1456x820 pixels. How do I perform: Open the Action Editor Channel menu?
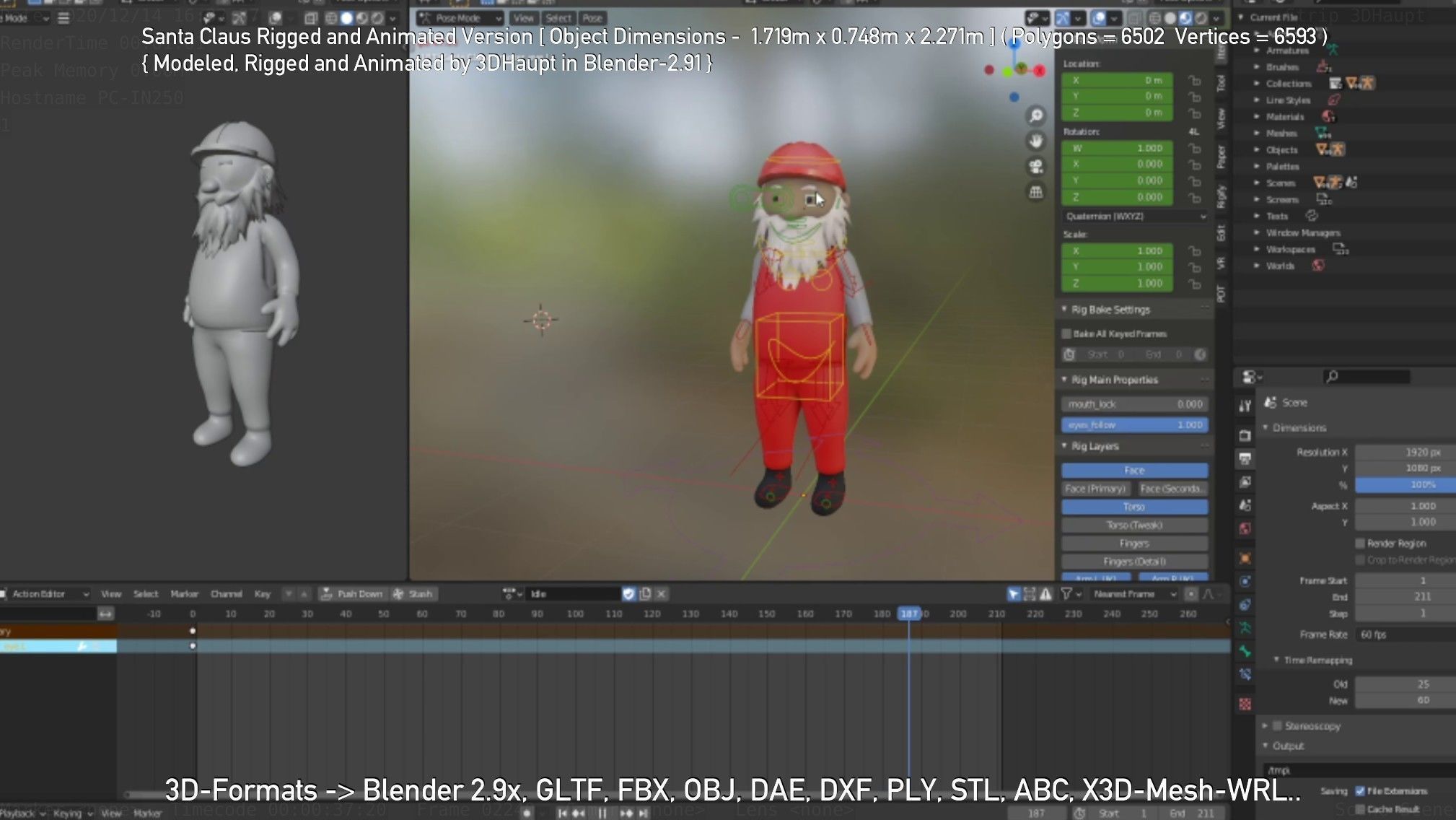pos(226,593)
